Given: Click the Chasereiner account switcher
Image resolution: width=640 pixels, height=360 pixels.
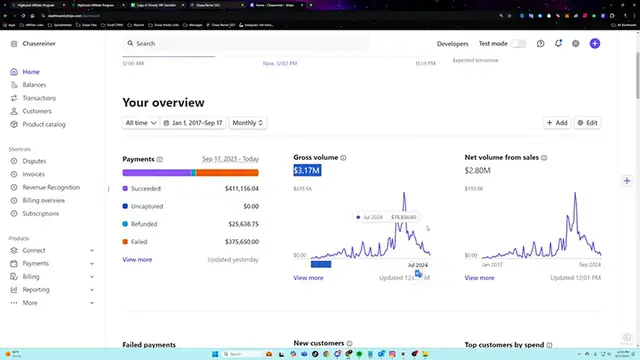Looking at the screenshot, I should (x=33, y=44).
